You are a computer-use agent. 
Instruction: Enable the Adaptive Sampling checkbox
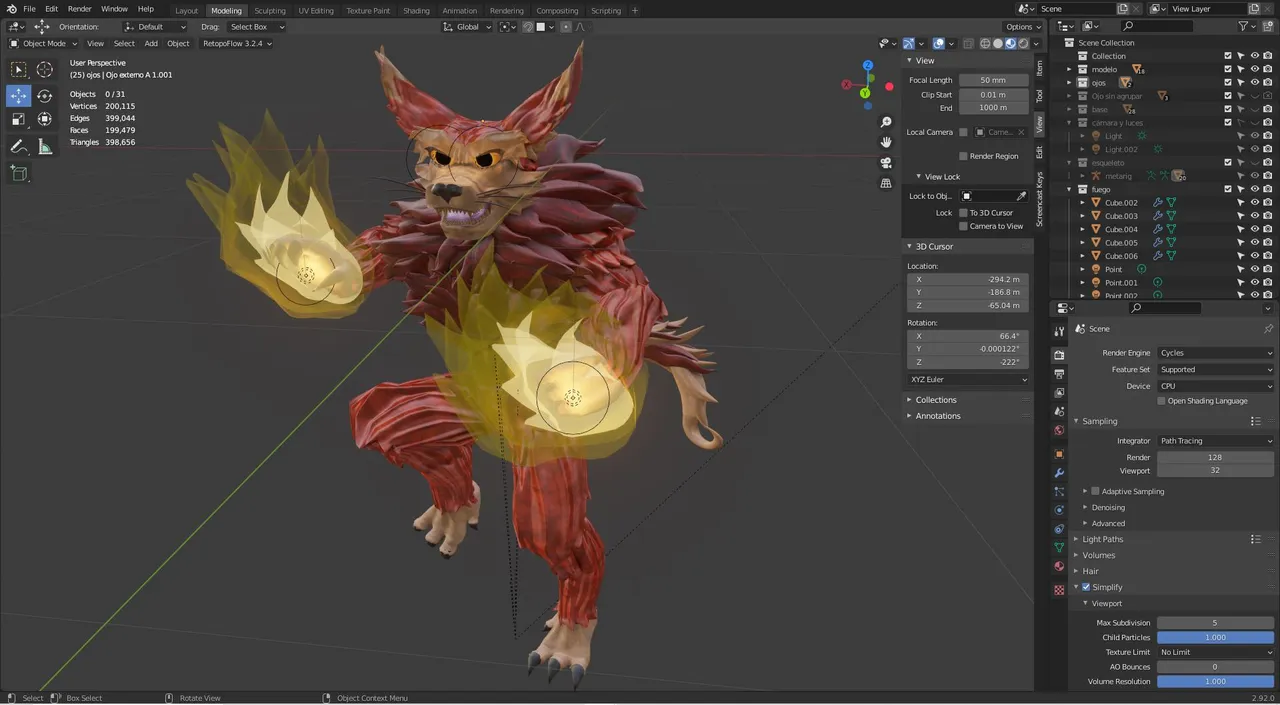pos(1095,491)
